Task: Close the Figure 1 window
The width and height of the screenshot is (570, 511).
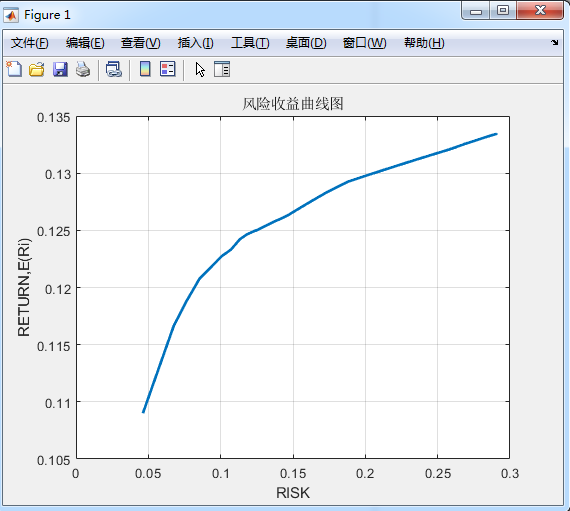Action: click(x=540, y=10)
